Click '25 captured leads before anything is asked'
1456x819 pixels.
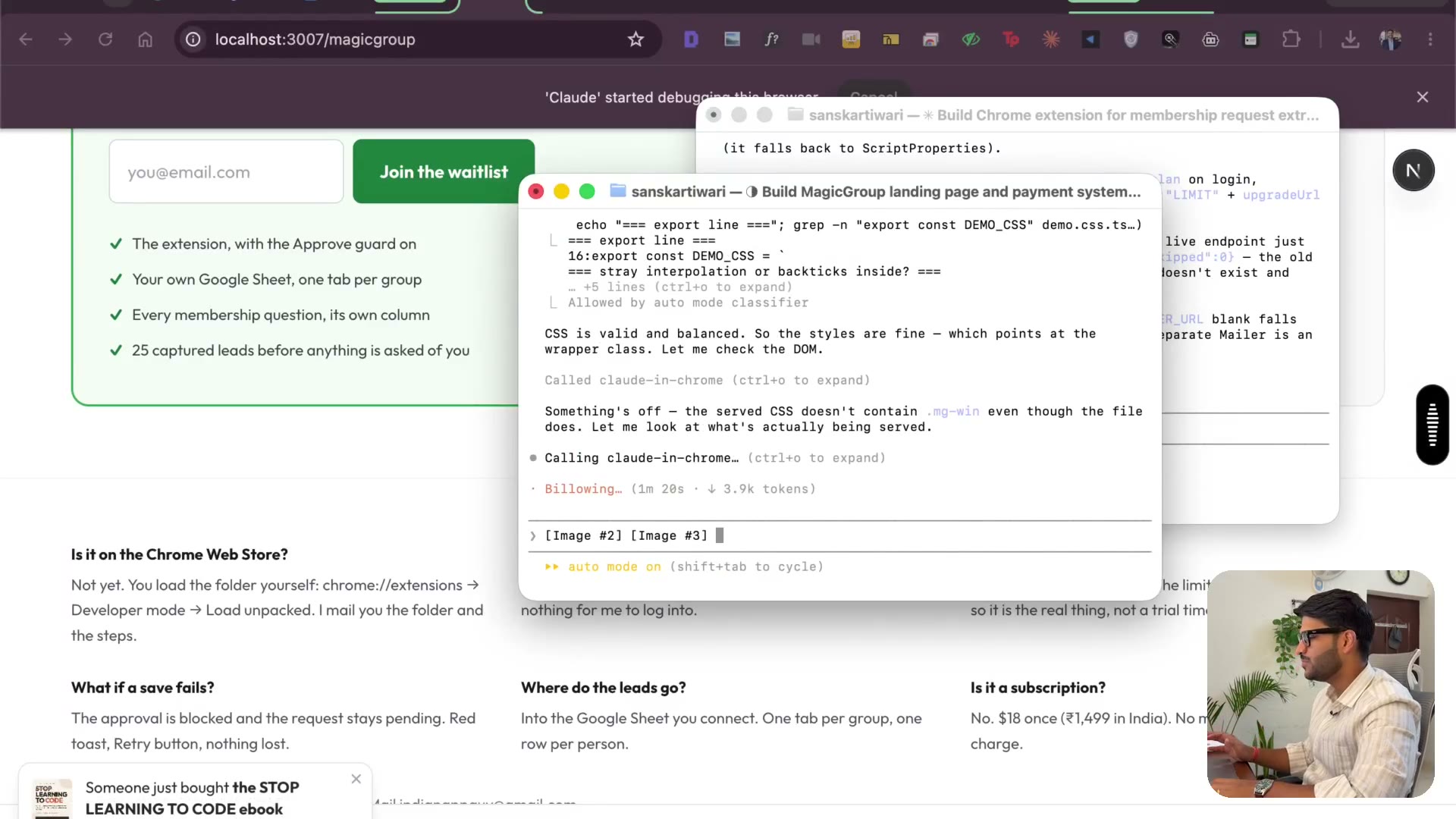pyautogui.click(x=300, y=350)
